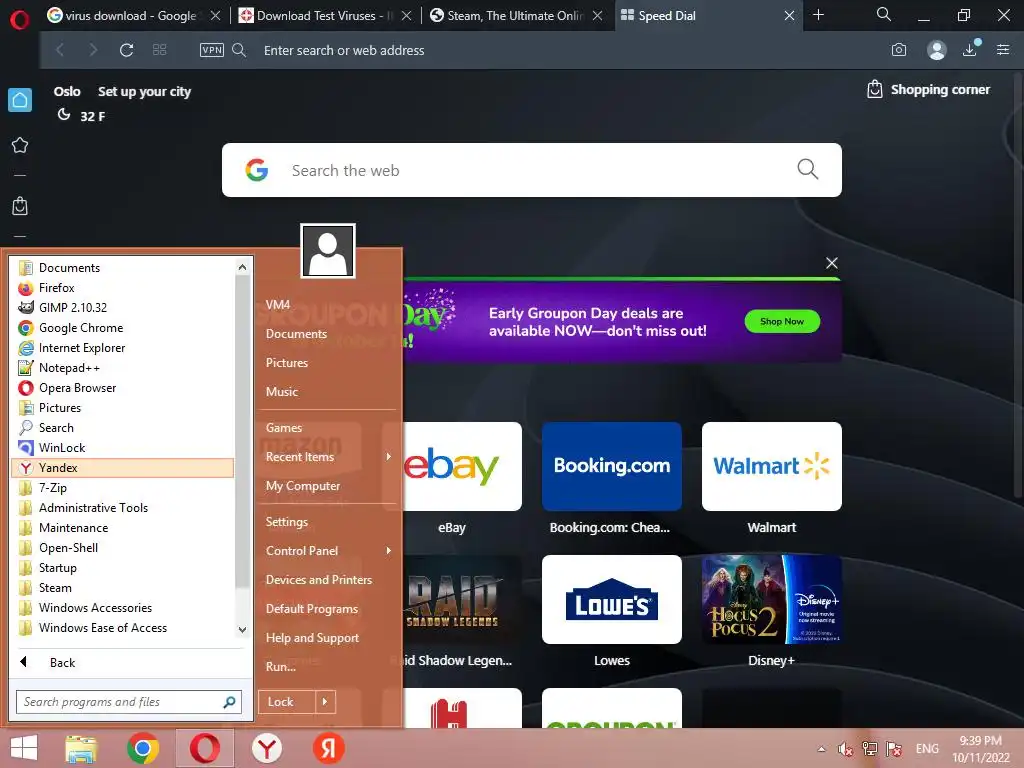Expand the Open-Shell folder
1024x768 pixels.
click(x=123, y=548)
